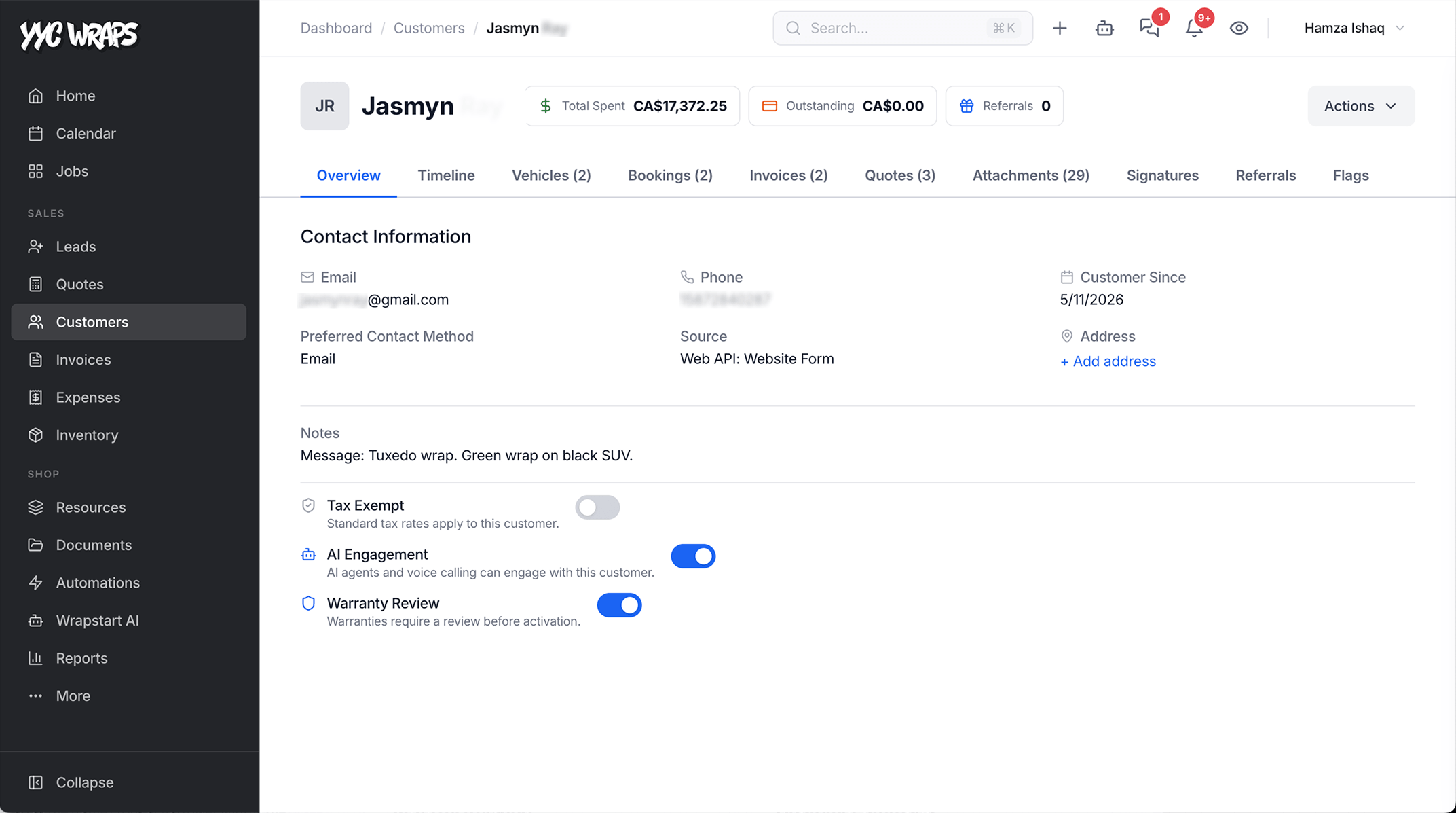The height and width of the screenshot is (813, 1456).
Task: Open the AI assistant robot icon
Action: (x=1104, y=28)
